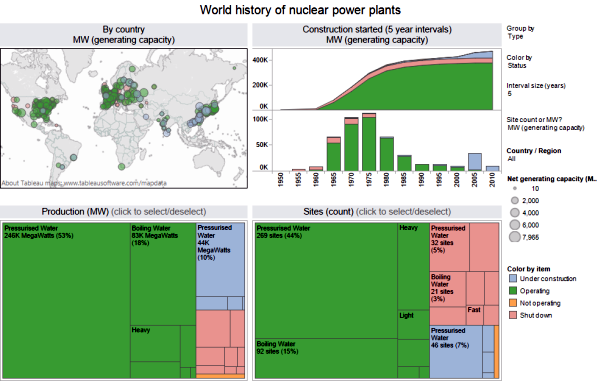Select Pressurised Water 269 sites tile
This screenshot has width=600, height=381.
326,281
